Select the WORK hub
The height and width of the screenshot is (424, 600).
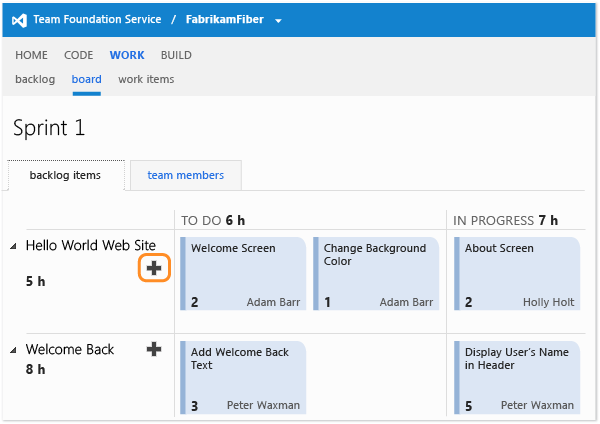(127, 55)
